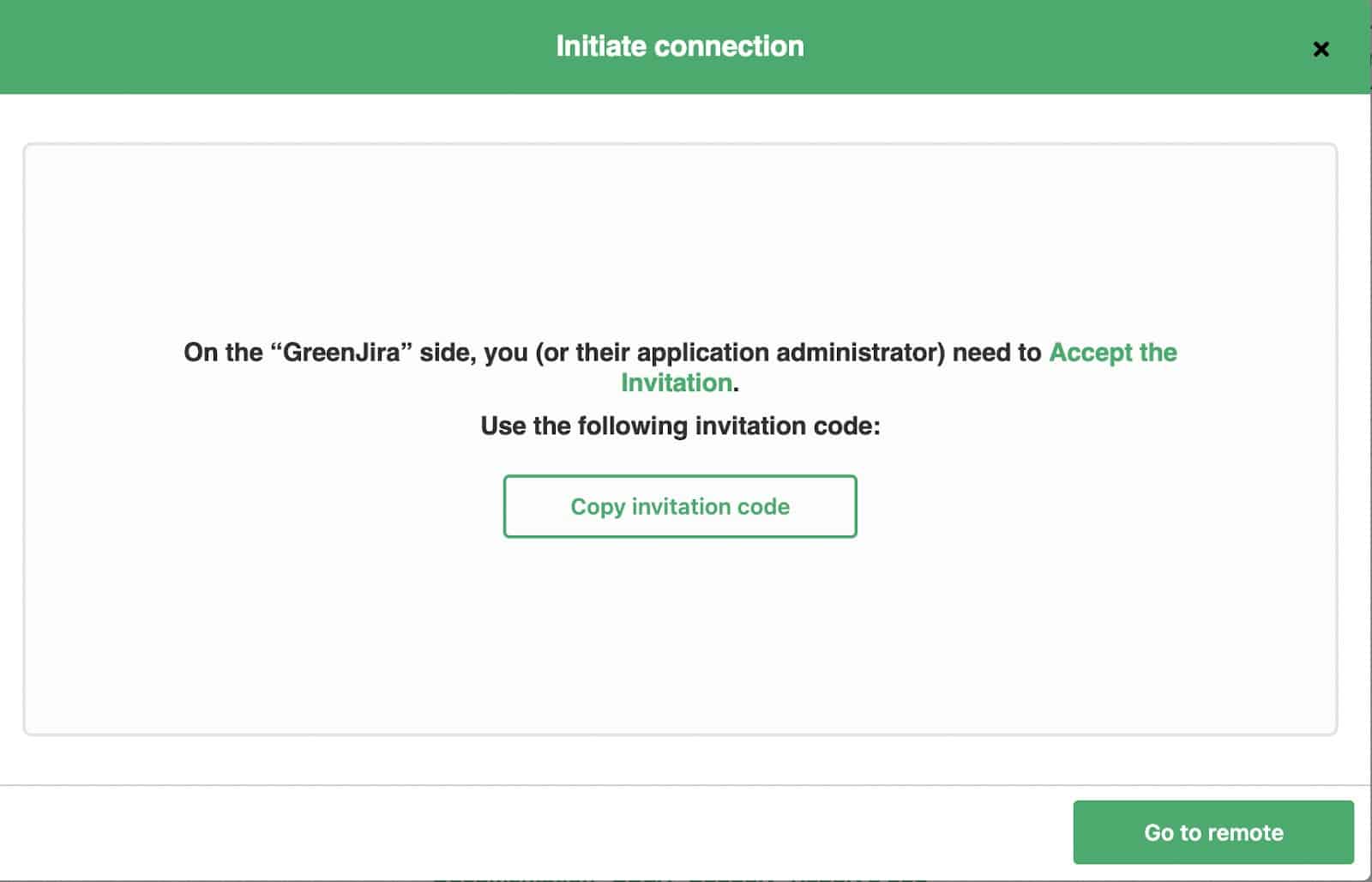Screen dimensions: 1372x882
Task: Click the Initiate connection title
Action: pyautogui.click(x=680, y=46)
